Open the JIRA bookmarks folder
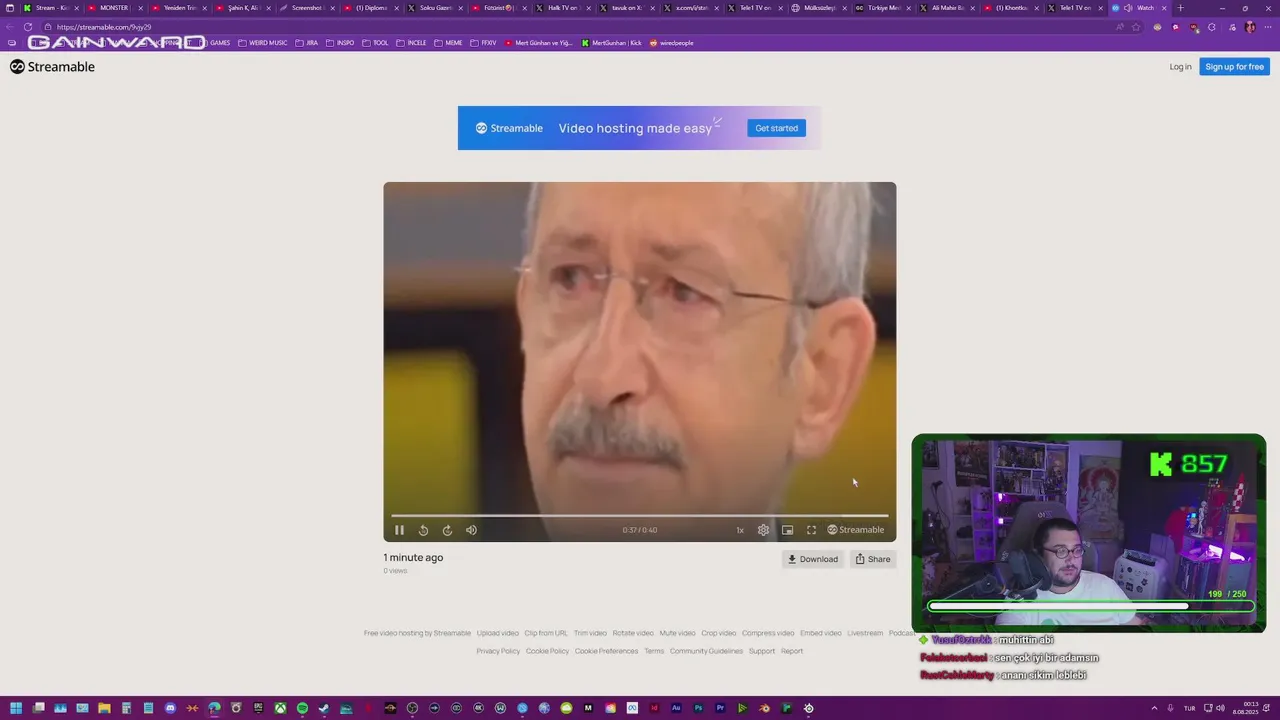The width and height of the screenshot is (1280, 720). tap(306, 43)
